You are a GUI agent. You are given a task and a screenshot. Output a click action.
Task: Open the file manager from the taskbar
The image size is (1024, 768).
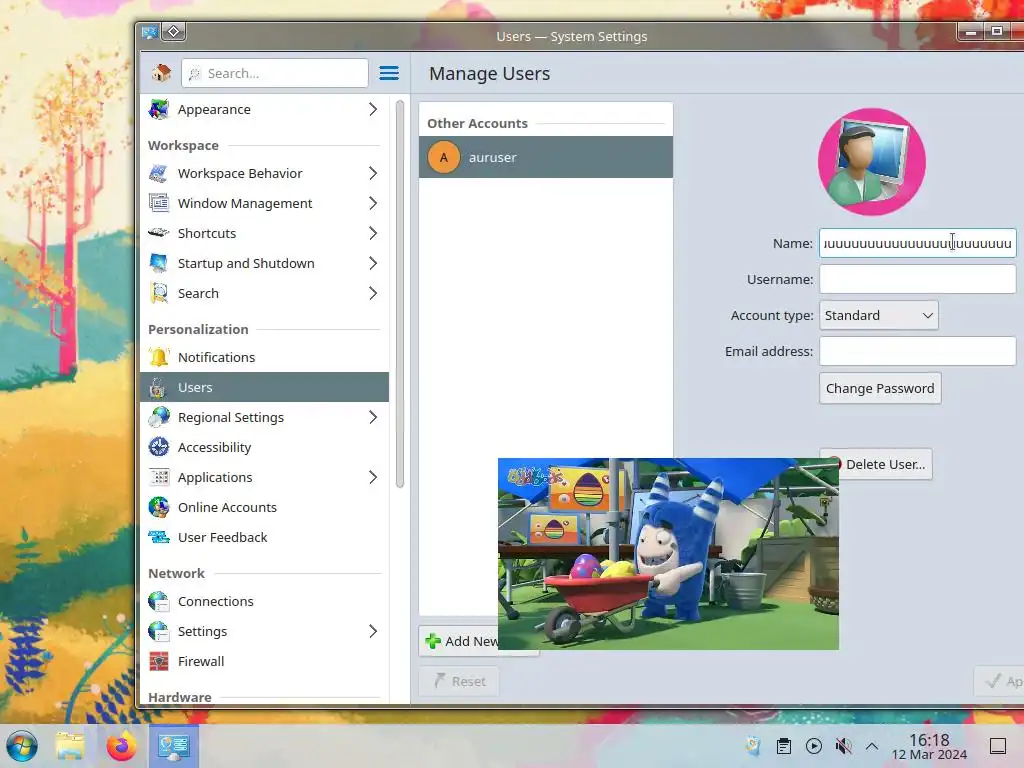coord(70,746)
